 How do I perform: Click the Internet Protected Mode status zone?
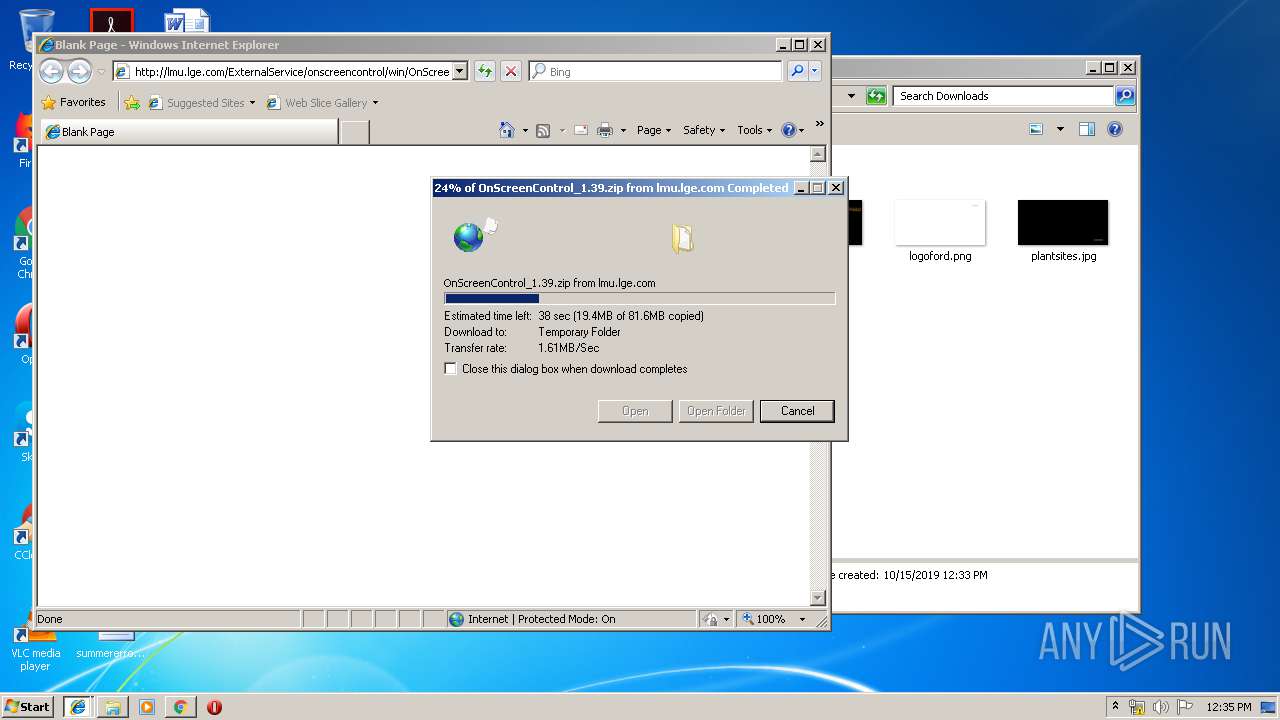(571, 619)
